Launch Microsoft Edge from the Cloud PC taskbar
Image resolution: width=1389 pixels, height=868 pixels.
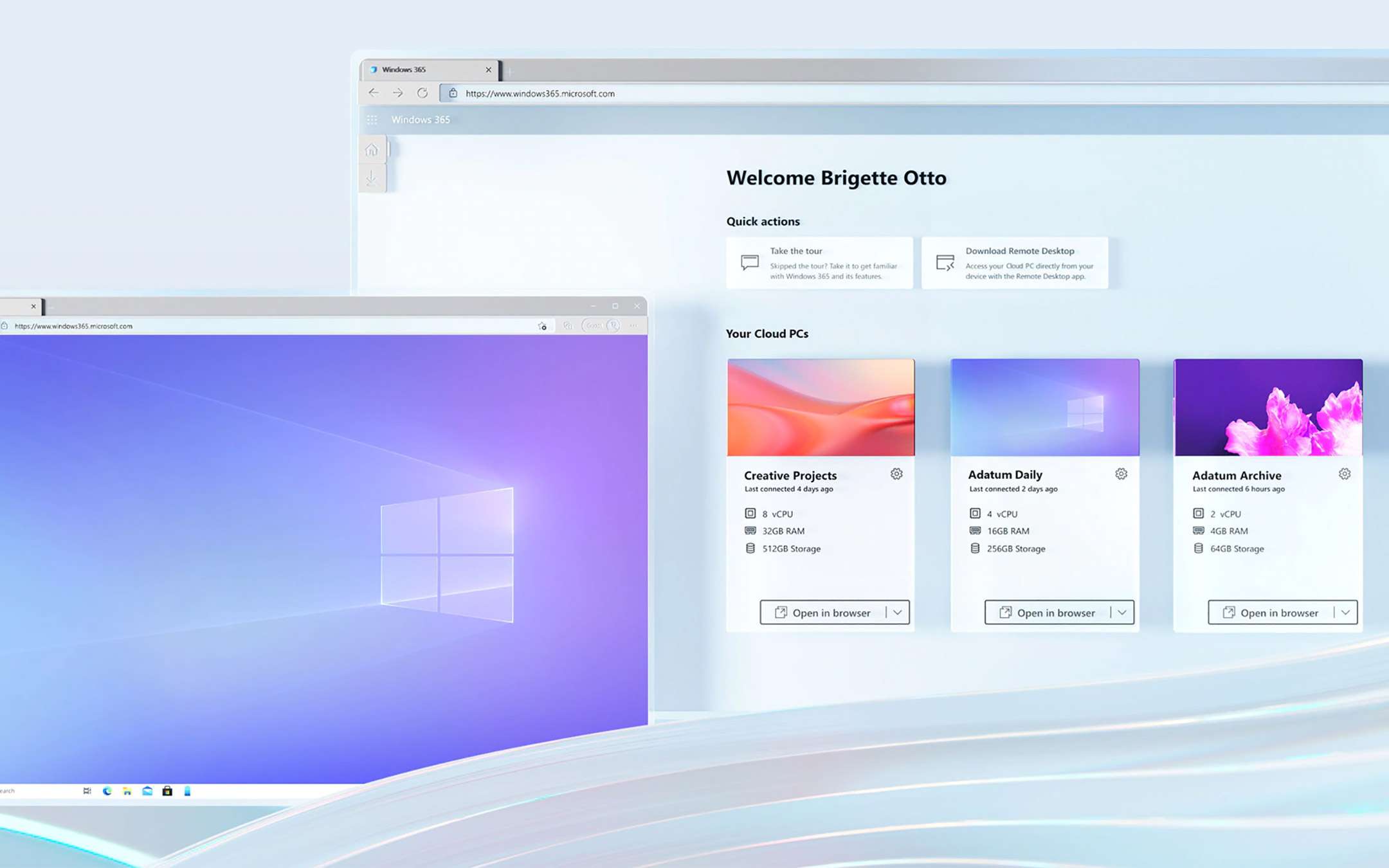[x=107, y=791]
